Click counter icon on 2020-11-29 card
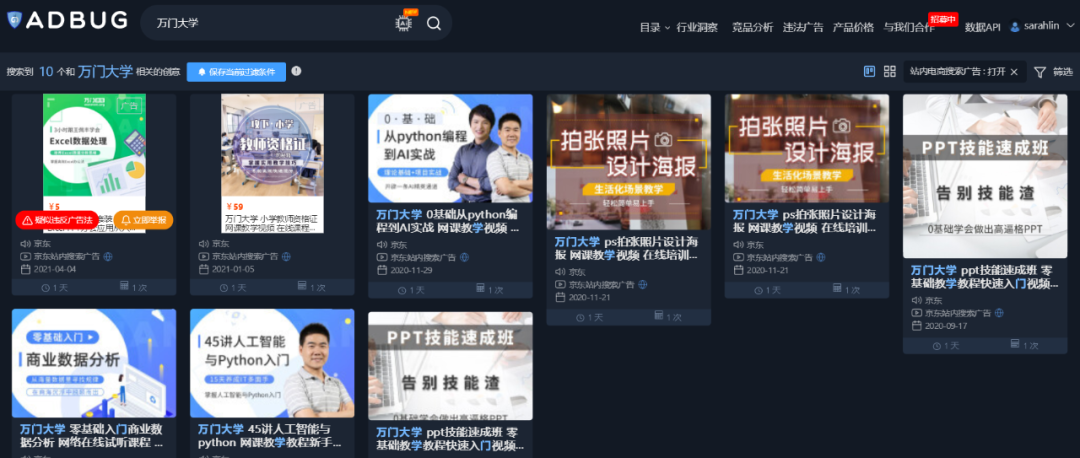Screen dimensions: 1080x458 pyautogui.click(x=481, y=289)
